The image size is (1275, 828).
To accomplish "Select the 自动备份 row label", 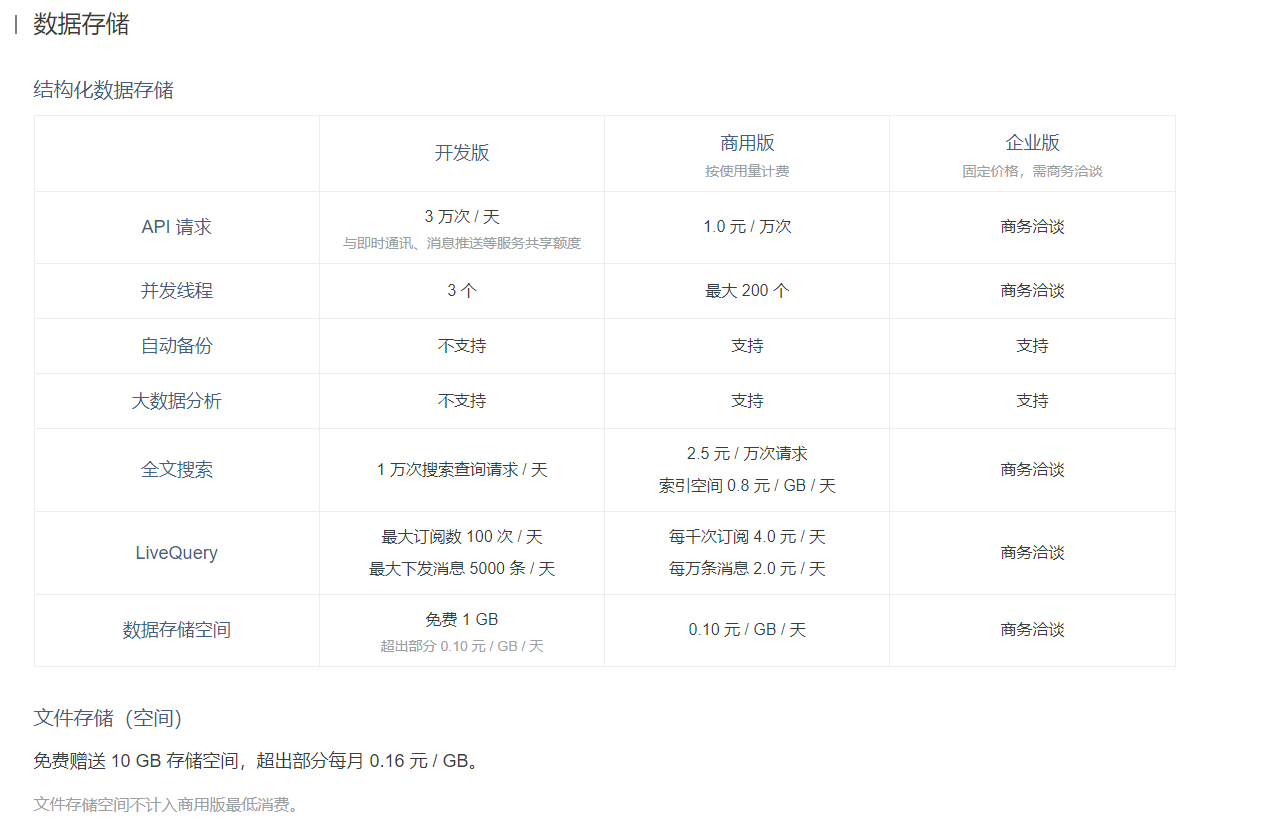I will 176,345.
